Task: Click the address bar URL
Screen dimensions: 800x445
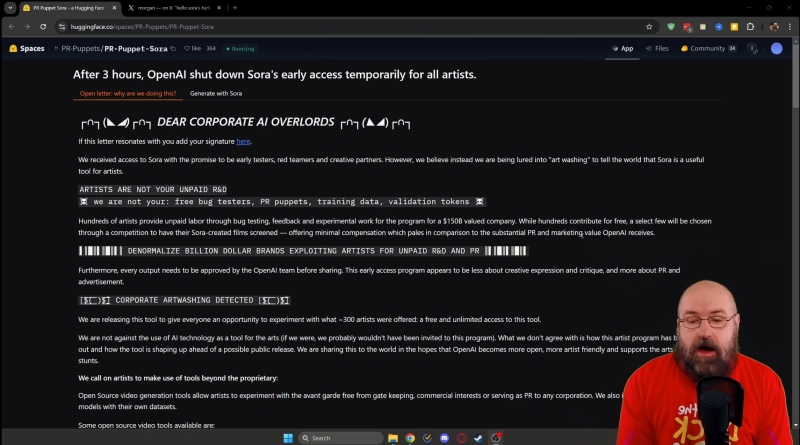Action: pos(200,26)
